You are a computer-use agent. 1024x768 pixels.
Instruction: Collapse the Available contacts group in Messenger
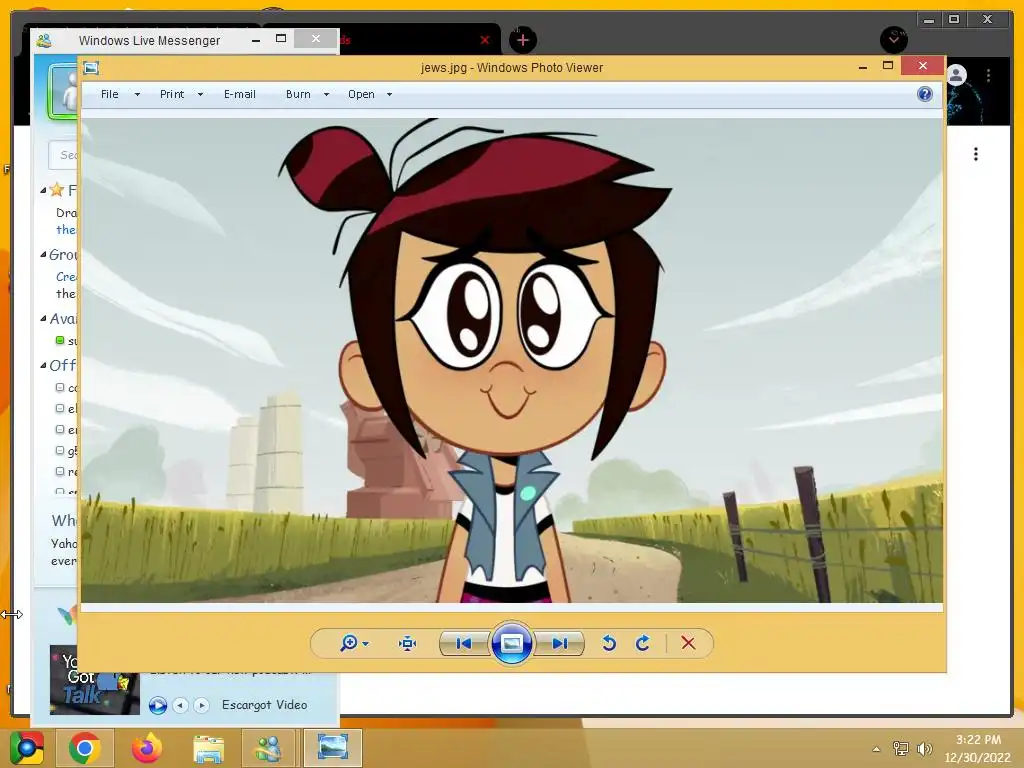pyautogui.click(x=43, y=318)
